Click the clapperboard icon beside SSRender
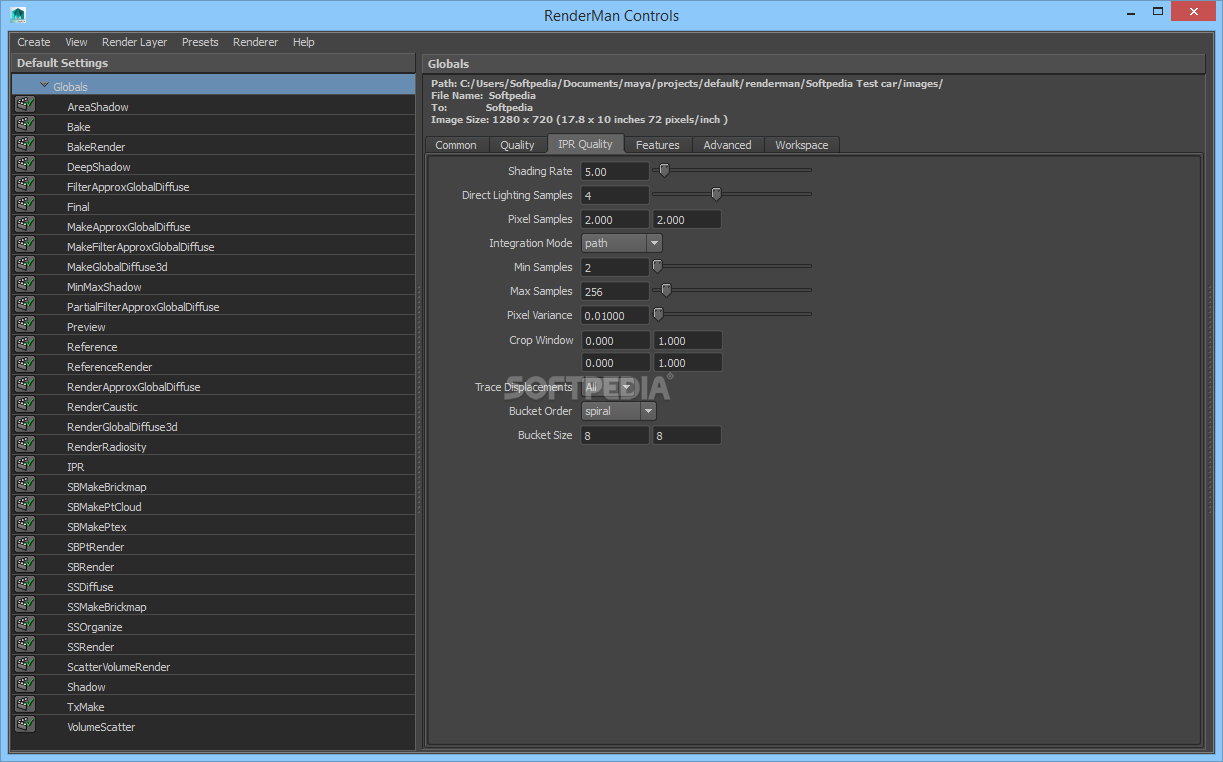Image resolution: width=1223 pixels, height=762 pixels. pyautogui.click(x=25, y=645)
